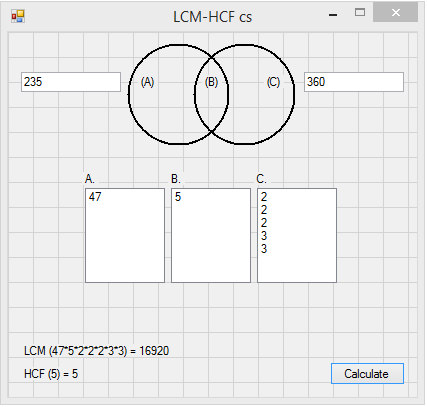Click the (B) label in the overlap region
The width and height of the screenshot is (427, 407).
(211, 82)
